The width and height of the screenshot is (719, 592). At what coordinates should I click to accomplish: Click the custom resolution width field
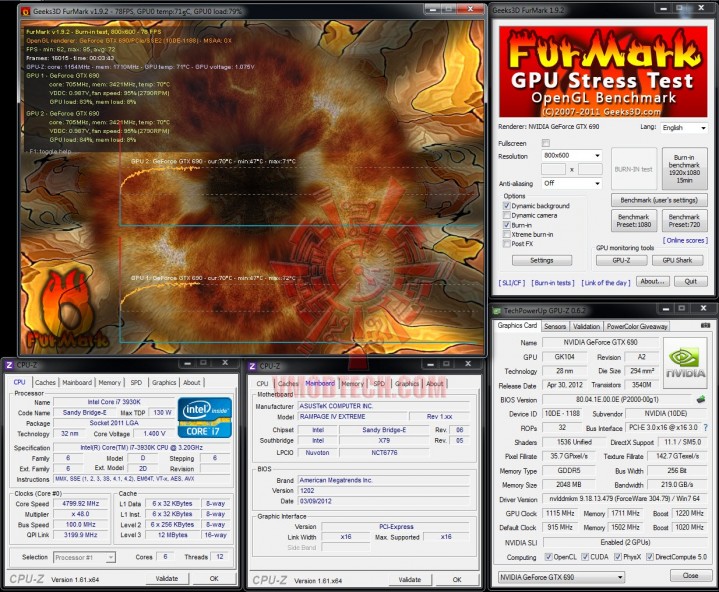point(553,169)
